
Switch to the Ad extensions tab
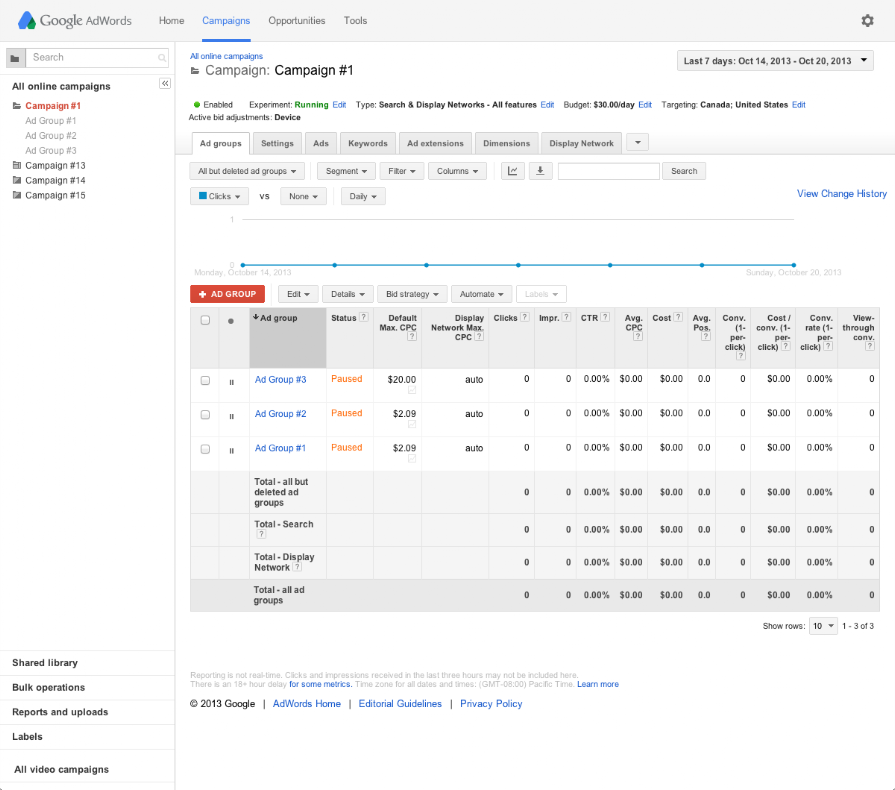point(435,143)
